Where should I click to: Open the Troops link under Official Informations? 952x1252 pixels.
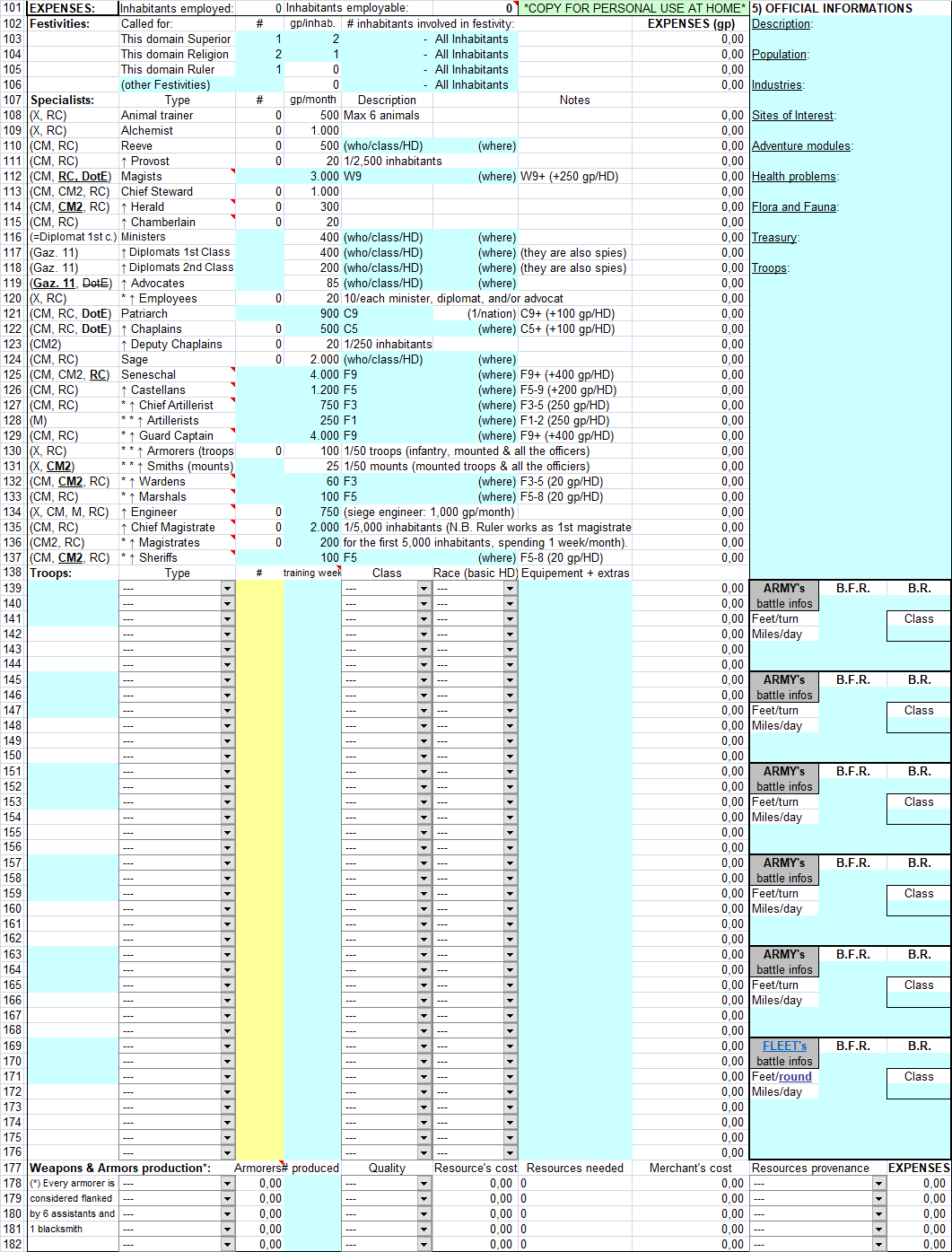(770, 268)
